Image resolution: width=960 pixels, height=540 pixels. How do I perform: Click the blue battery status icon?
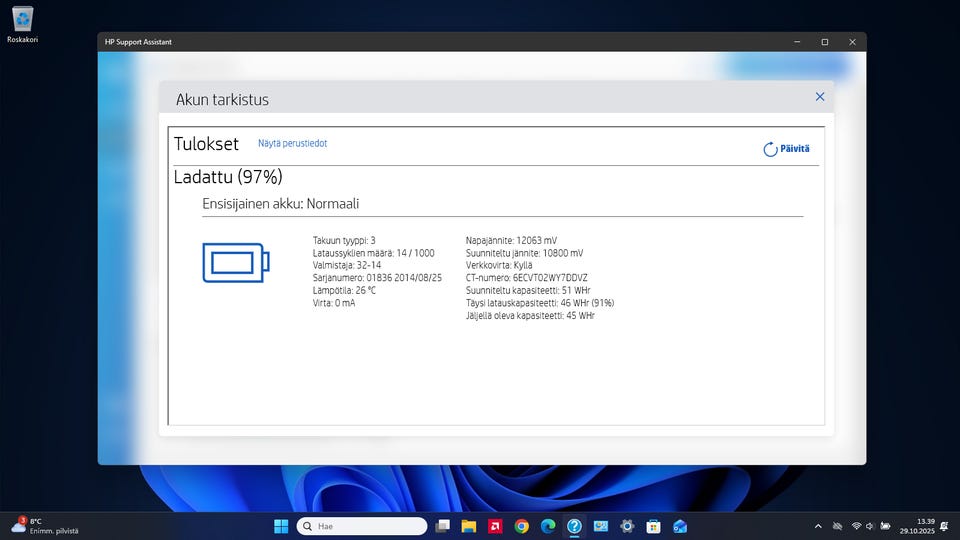[x=236, y=262]
